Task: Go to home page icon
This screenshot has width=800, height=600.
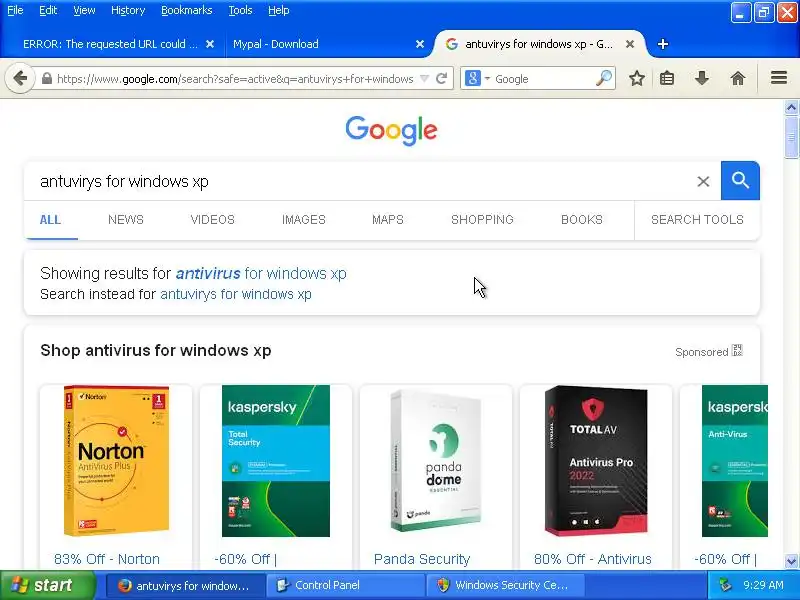Action: [x=738, y=79]
